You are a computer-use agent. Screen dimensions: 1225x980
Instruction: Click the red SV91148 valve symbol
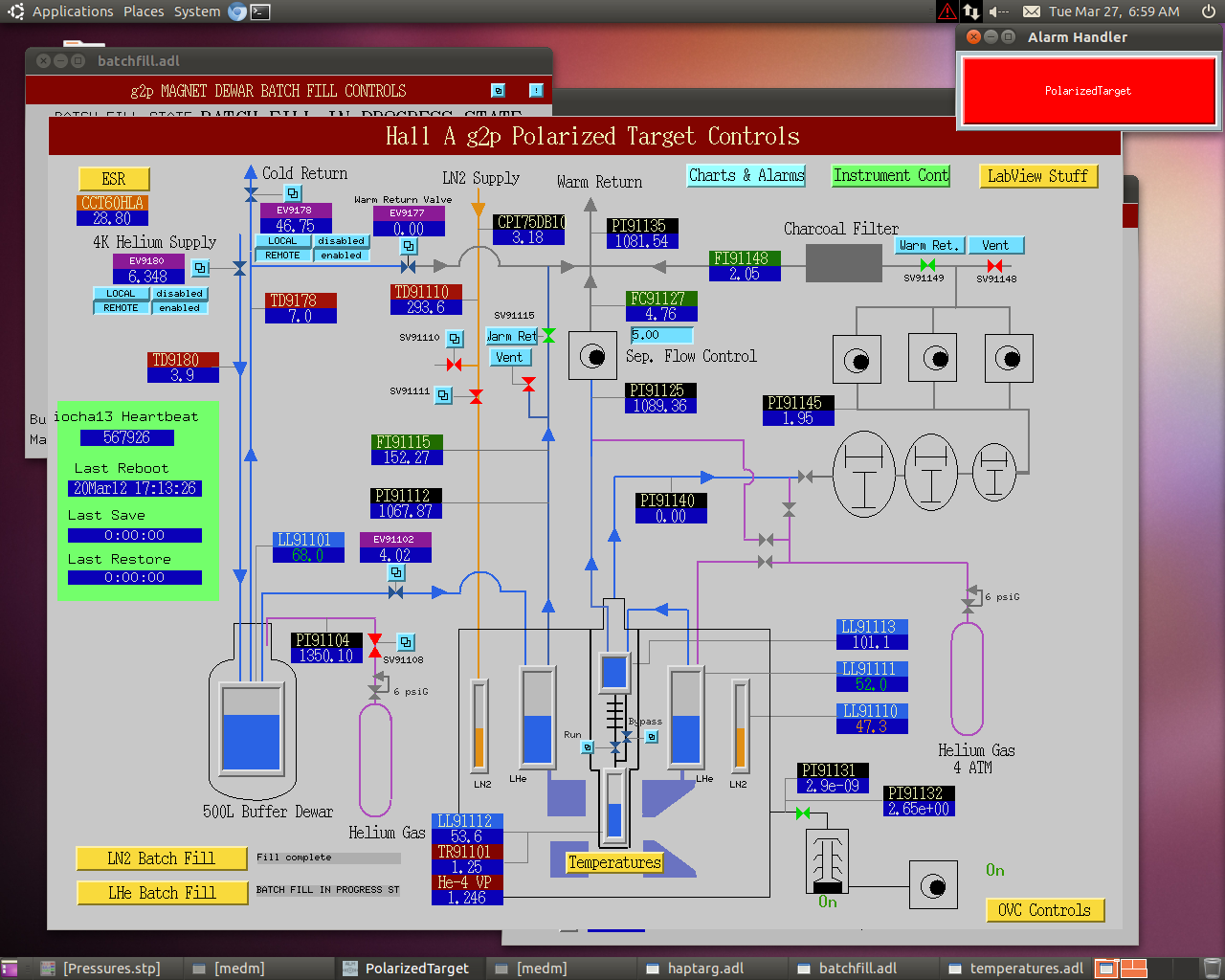(x=995, y=265)
